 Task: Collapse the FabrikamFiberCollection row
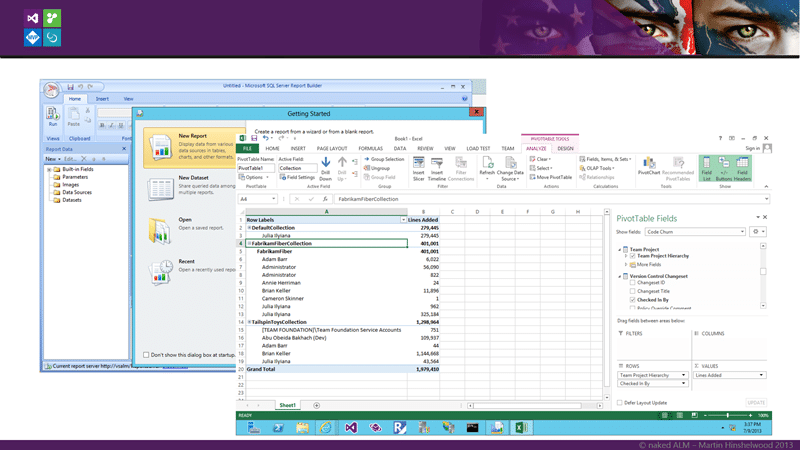(x=249, y=243)
